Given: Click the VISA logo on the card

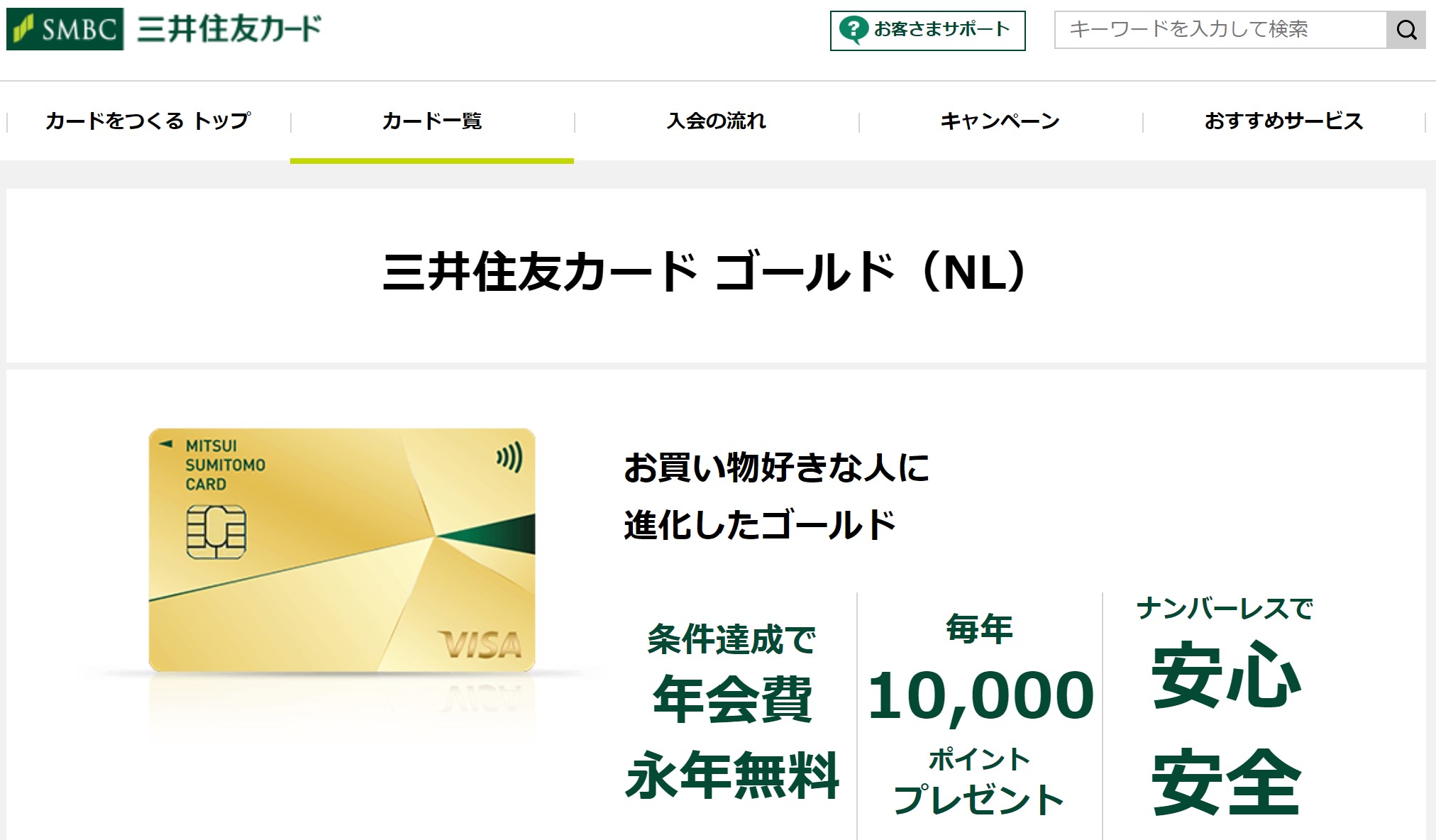Looking at the screenshot, I should coord(480,645).
